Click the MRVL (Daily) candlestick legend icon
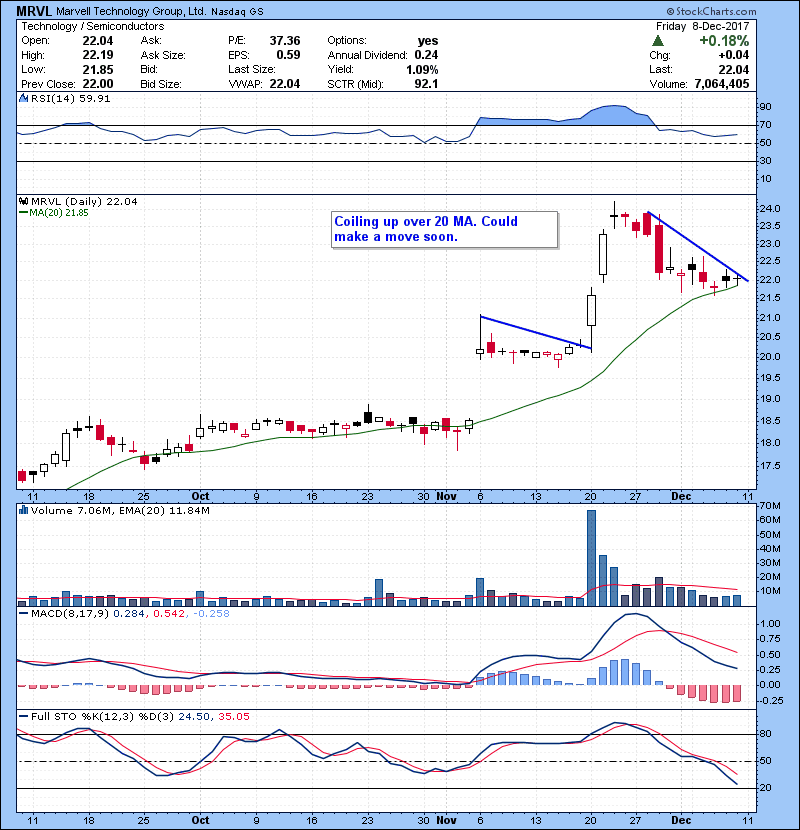Viewport: 800px width, 830px height. 23,201
